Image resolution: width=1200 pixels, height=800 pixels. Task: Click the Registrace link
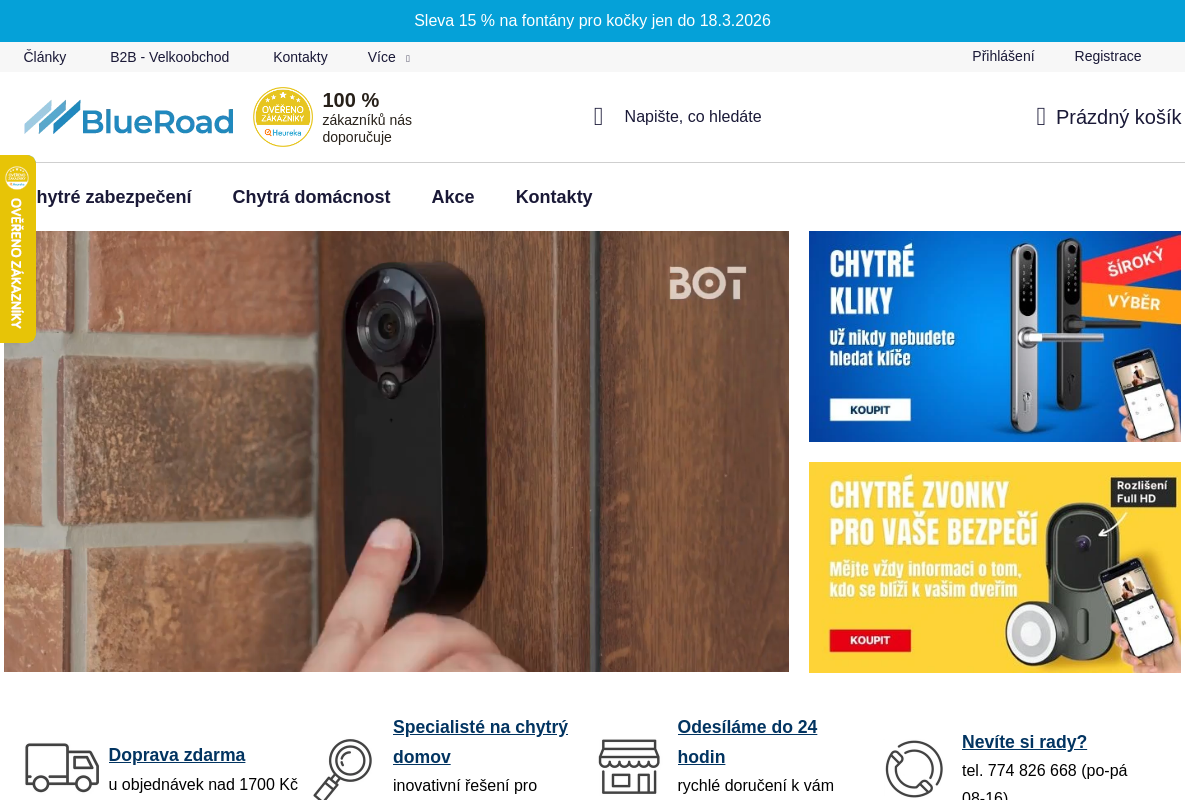1108,56
